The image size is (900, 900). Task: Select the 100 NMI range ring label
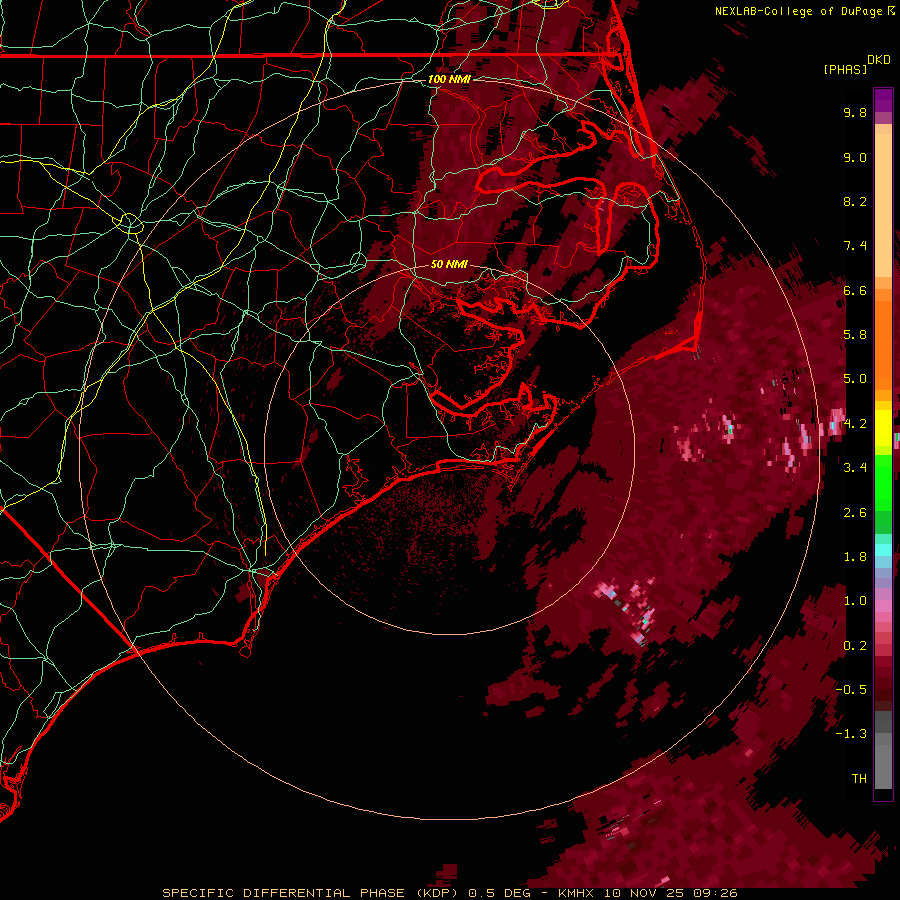(449, 79)
